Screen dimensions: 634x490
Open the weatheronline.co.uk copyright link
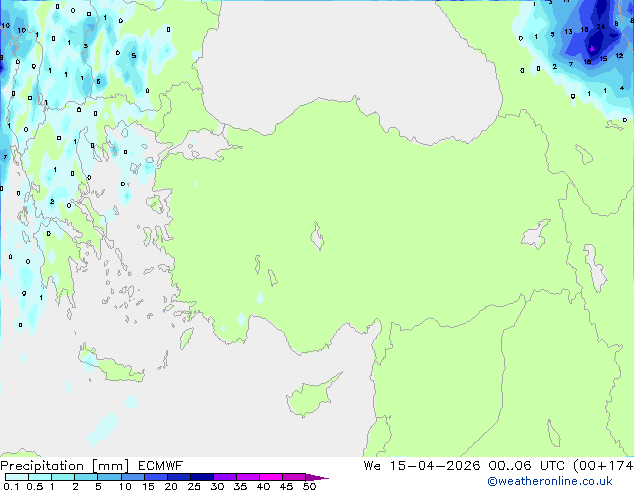click(x=550, y=481)
